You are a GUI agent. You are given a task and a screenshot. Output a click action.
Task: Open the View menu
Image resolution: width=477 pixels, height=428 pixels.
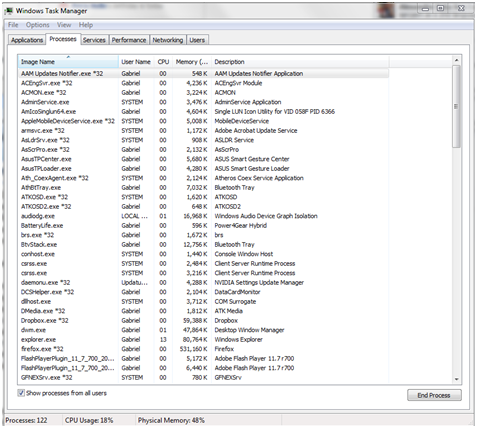64,25
